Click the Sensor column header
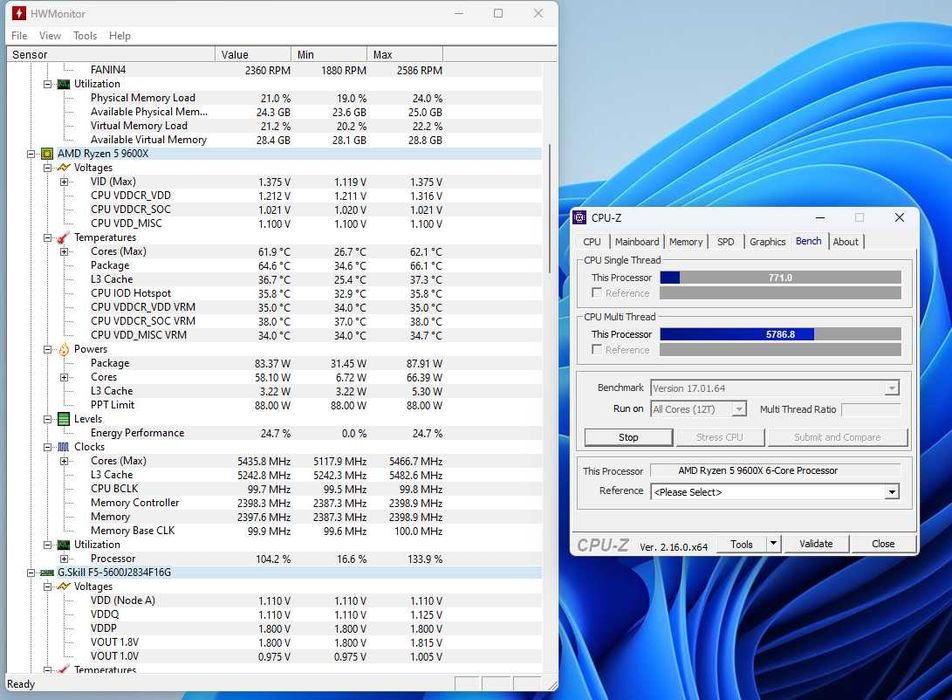The width and height of the screenshot is (952, 700). tap(110, 55)
